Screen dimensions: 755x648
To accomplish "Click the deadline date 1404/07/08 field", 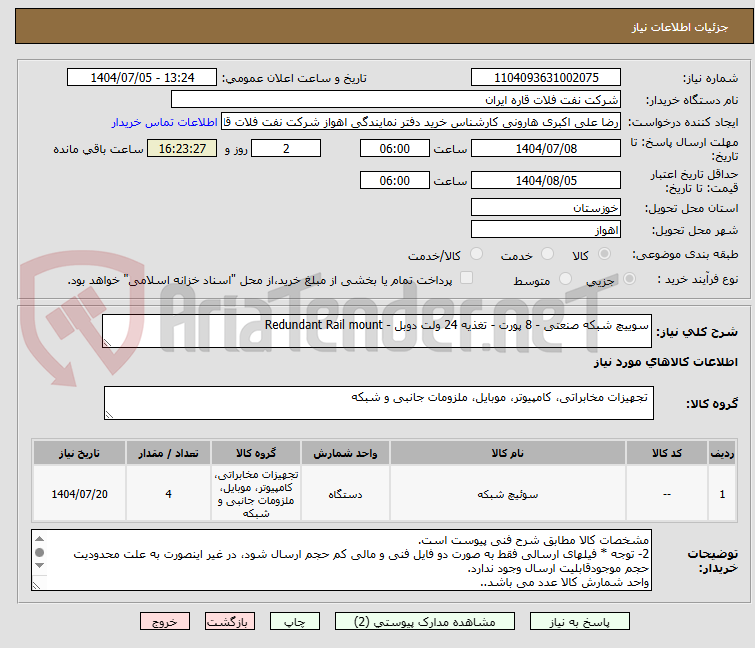I will tap(546, 148).
